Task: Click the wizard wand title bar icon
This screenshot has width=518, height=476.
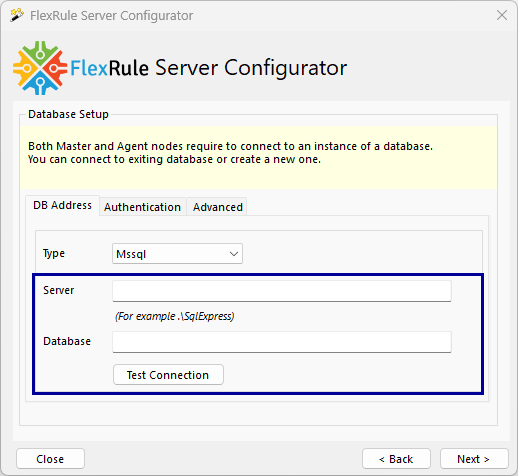Action: [17, 15]
